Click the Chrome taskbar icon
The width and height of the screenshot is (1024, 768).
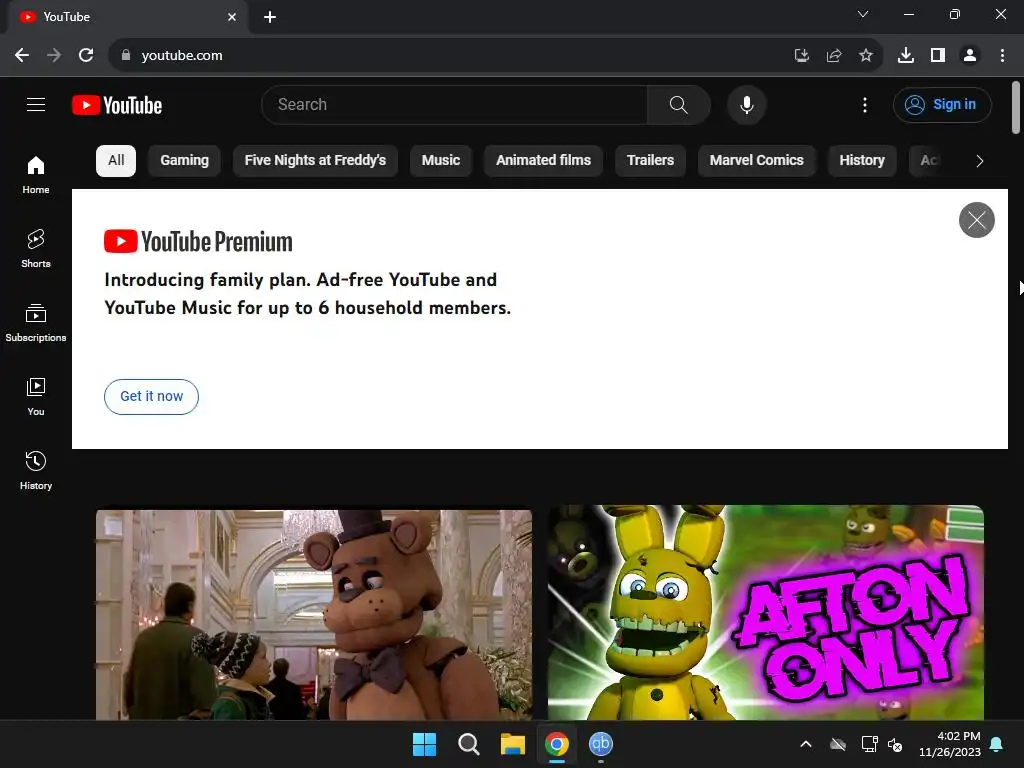[x=557, y=744]
